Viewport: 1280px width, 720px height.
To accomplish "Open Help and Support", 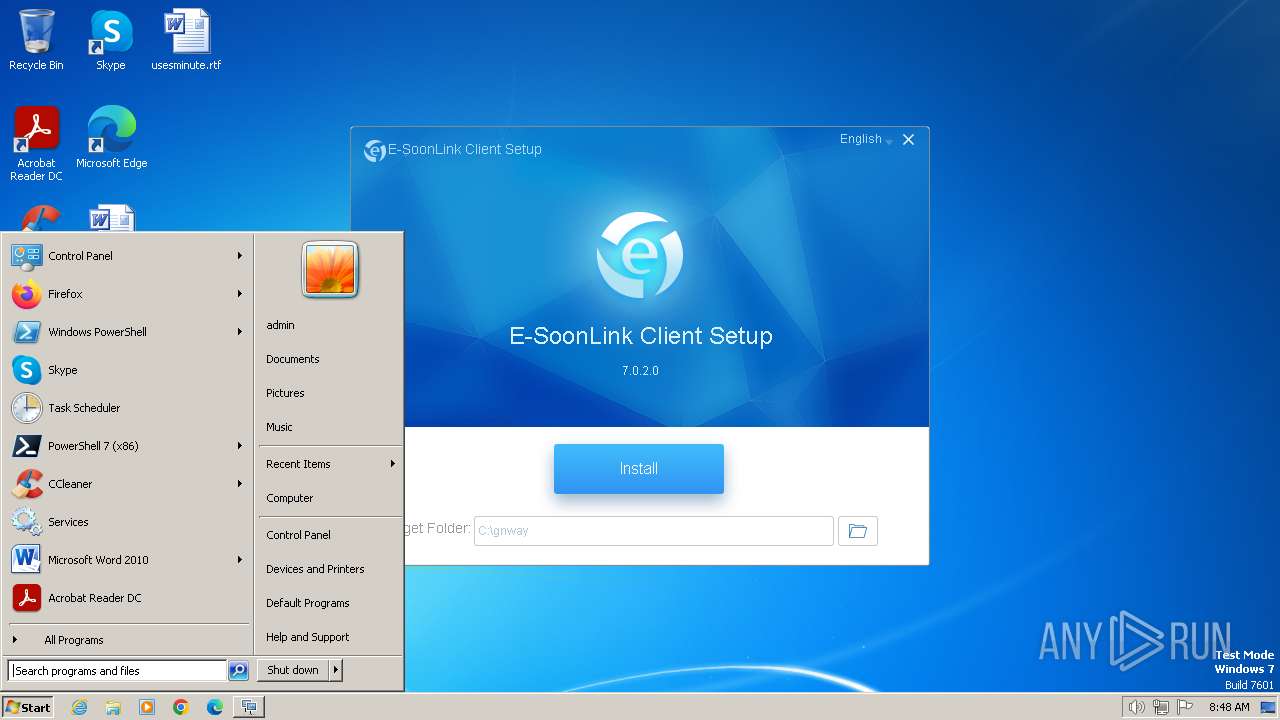I will (308, 637).
